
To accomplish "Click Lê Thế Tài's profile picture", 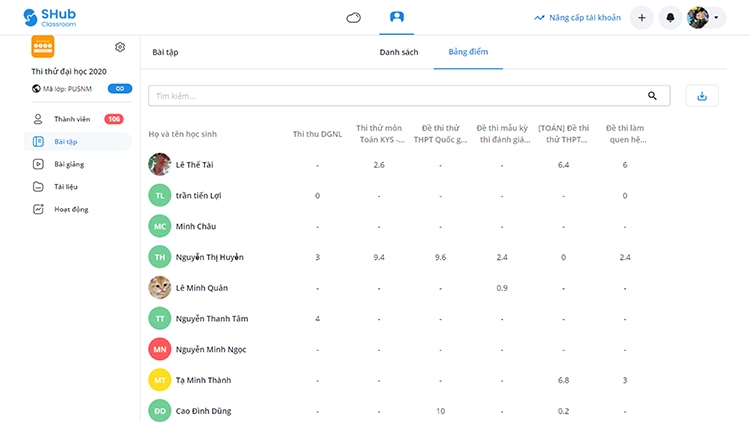I will click(159, 164).
